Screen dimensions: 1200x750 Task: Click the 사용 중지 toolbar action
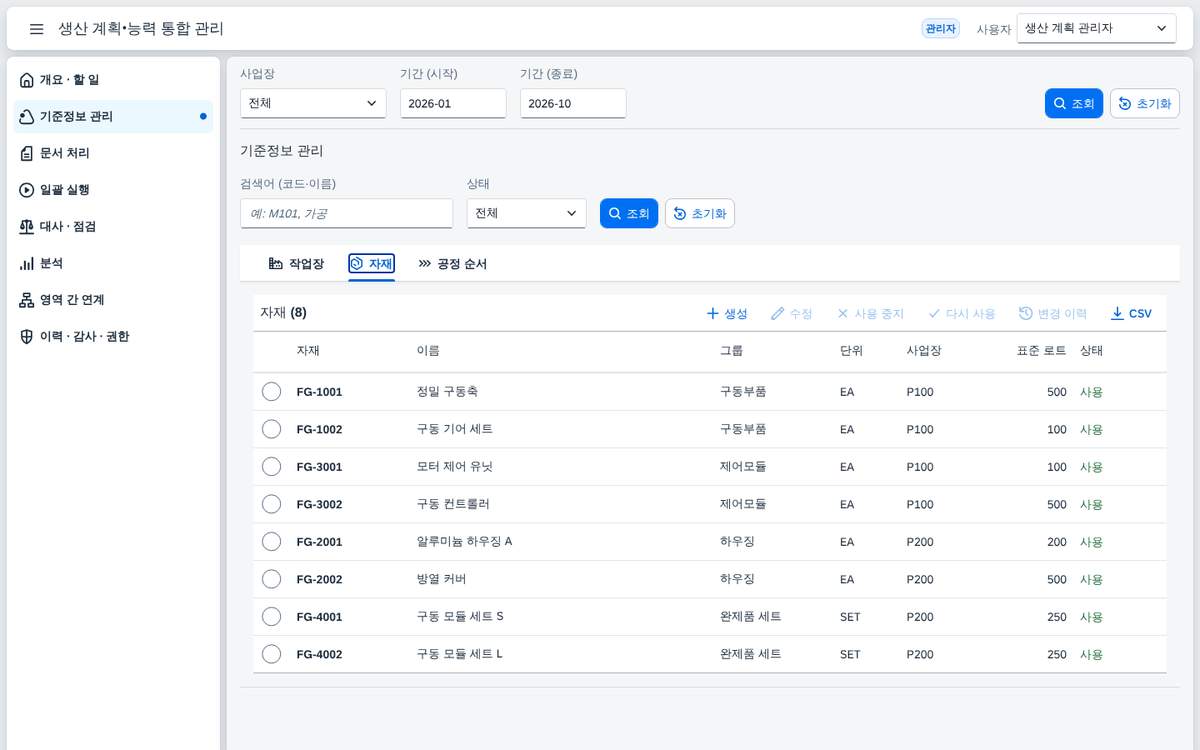(x=870, y=313)
